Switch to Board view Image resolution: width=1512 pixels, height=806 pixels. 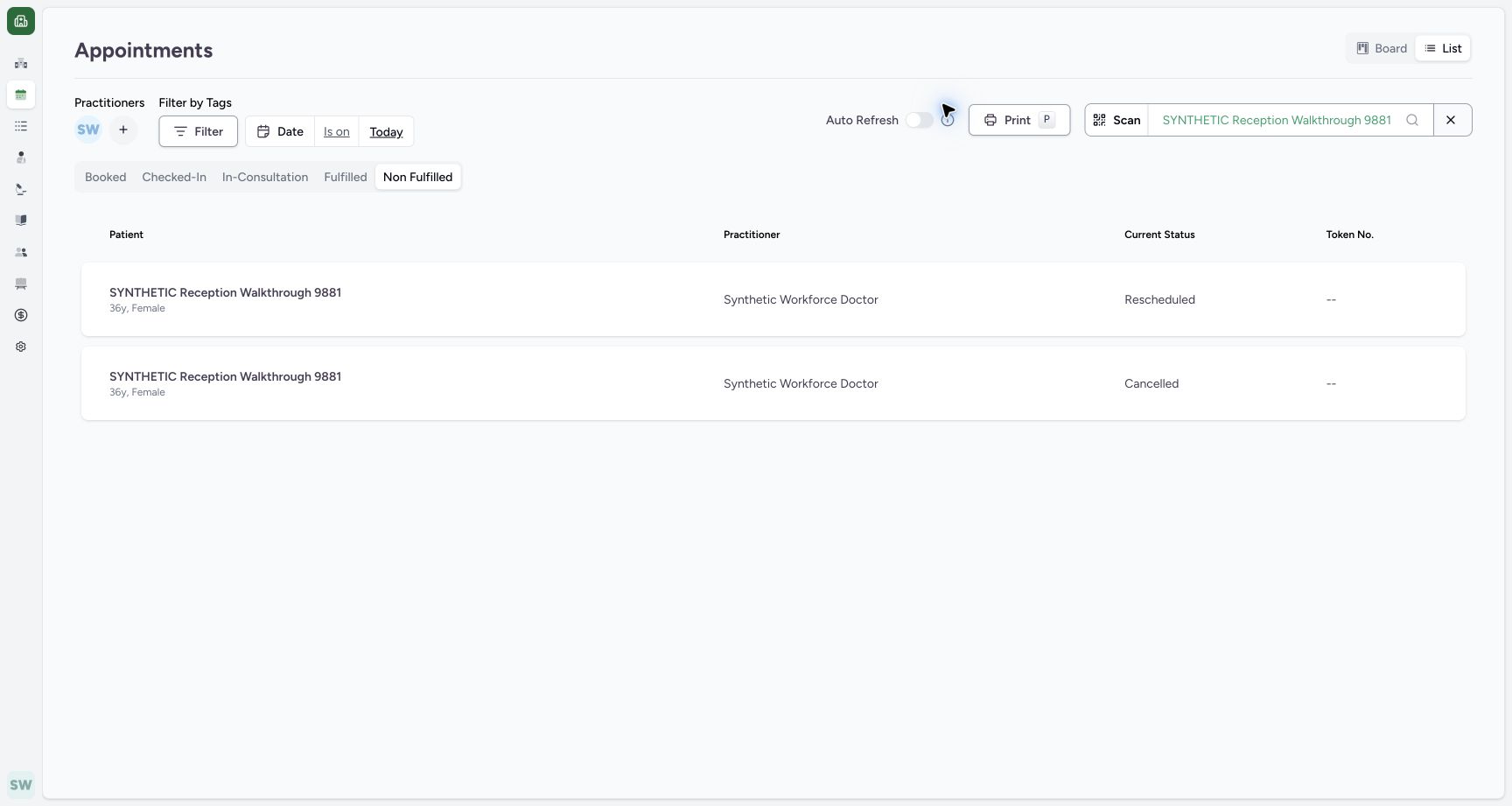click(x=1382, y=48)
